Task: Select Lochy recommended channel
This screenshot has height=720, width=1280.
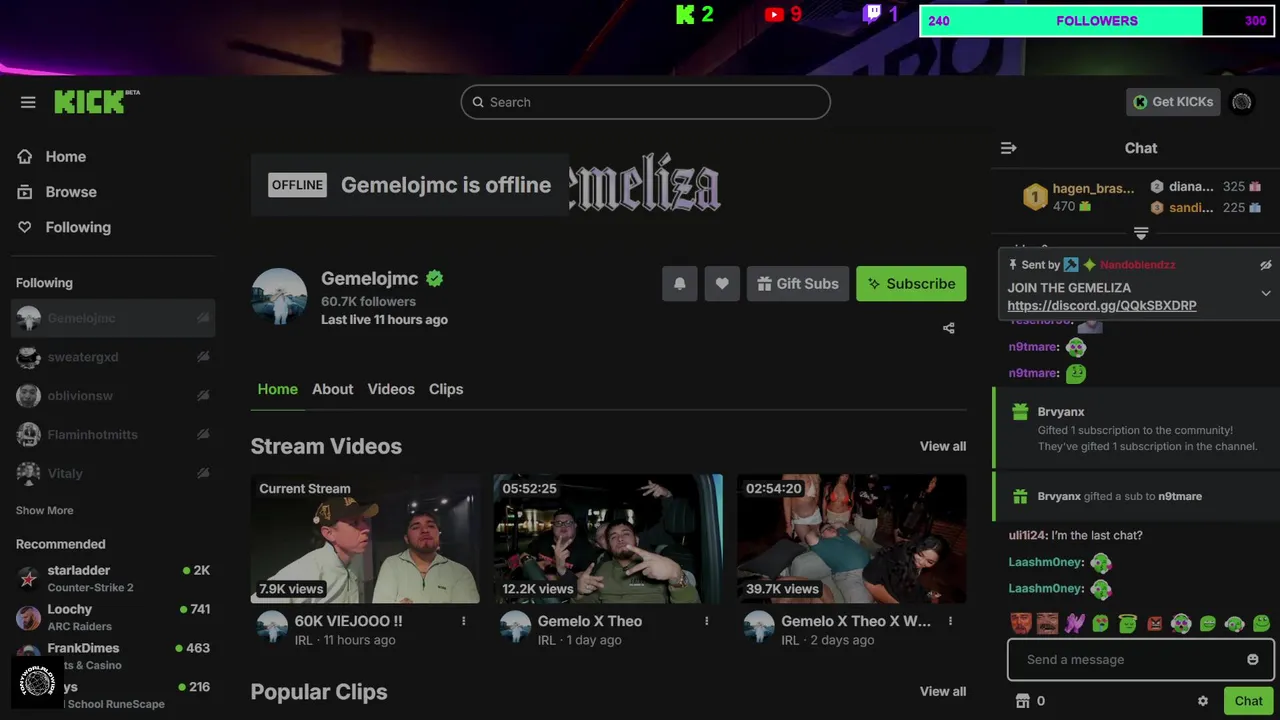Action: coord(113,617)
